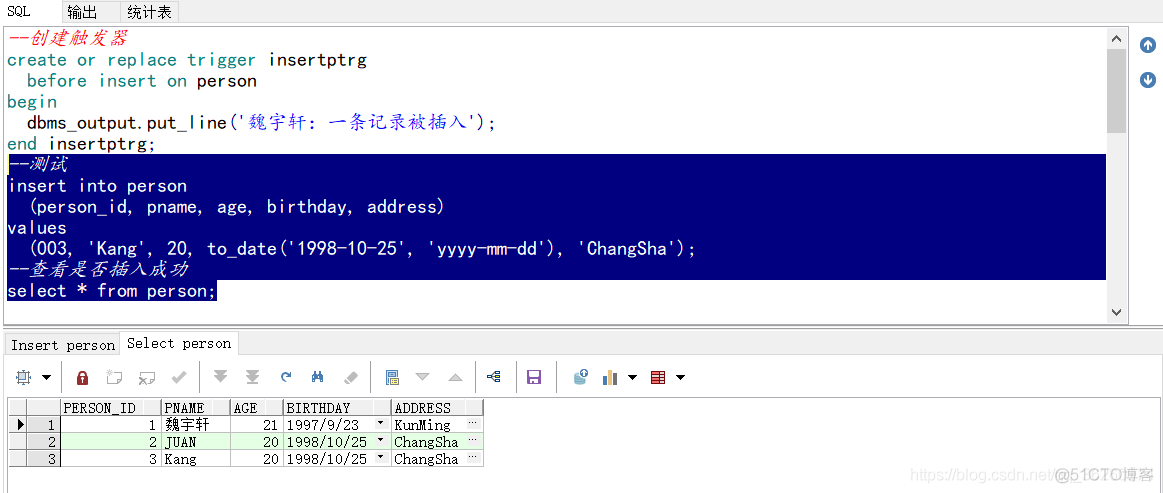Image resolution: width=1163 pixels, height=493 pixels.
Task: Select row 3 via its row number
Action: [44, 459]
